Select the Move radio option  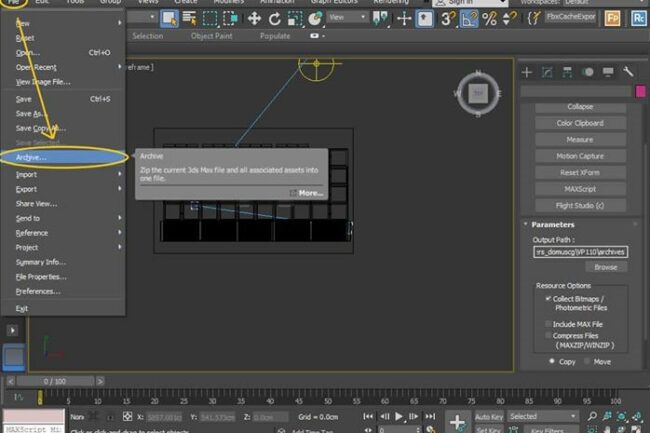[x=587, y=361]
